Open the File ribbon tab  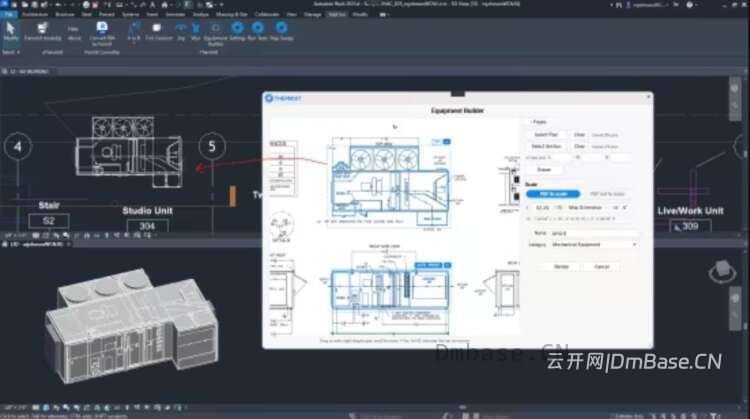point(9,14)
